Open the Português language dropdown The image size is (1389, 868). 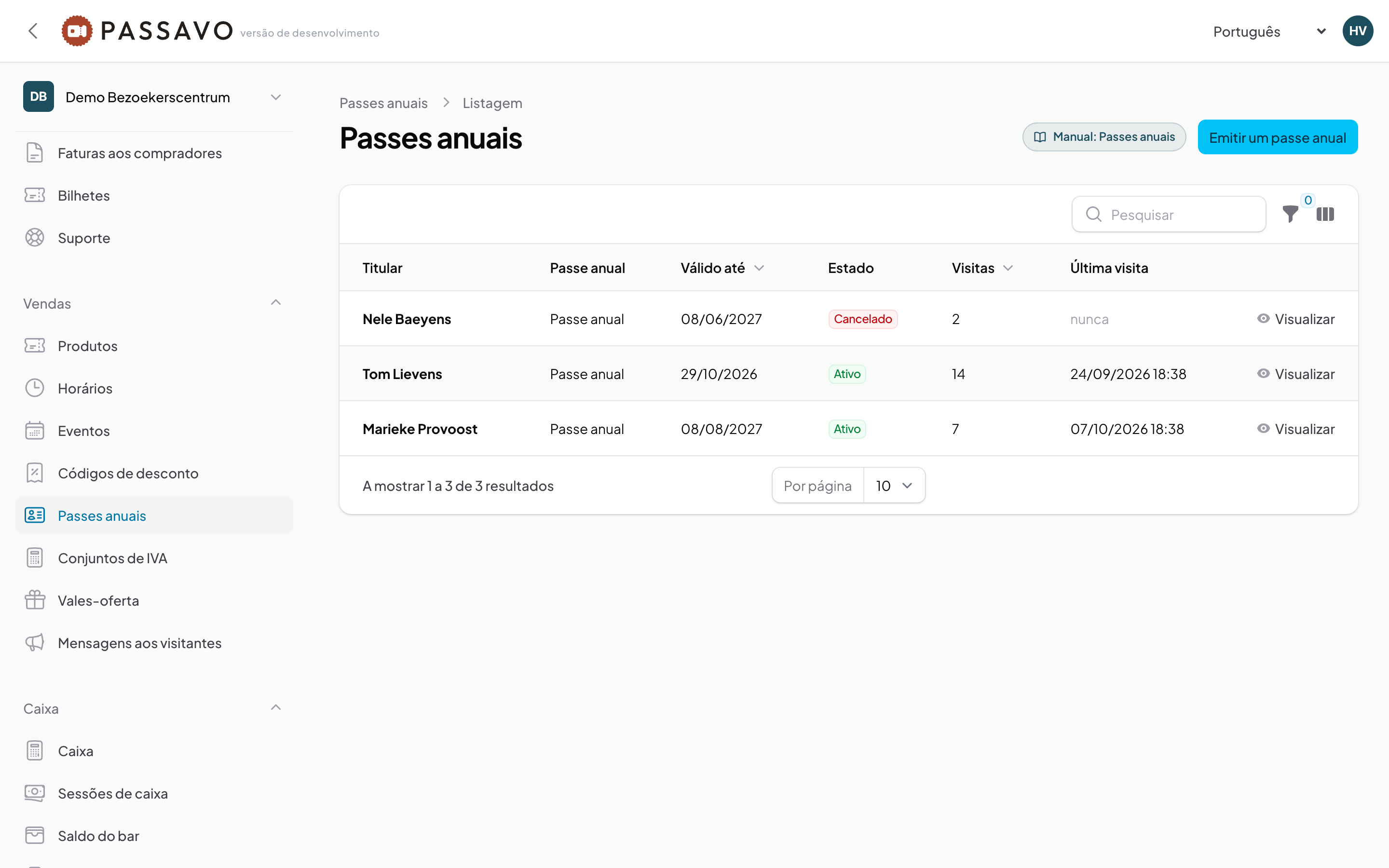1269,31
